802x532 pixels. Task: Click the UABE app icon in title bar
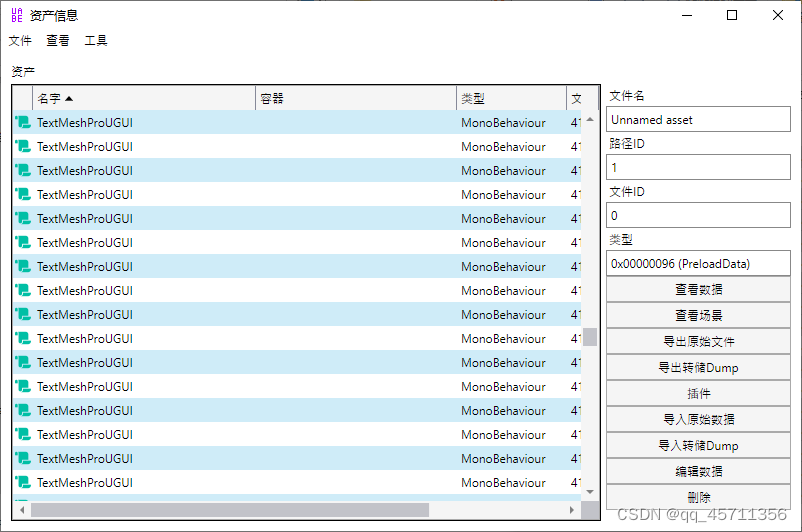pyautogui.click(x=17, y=15)
